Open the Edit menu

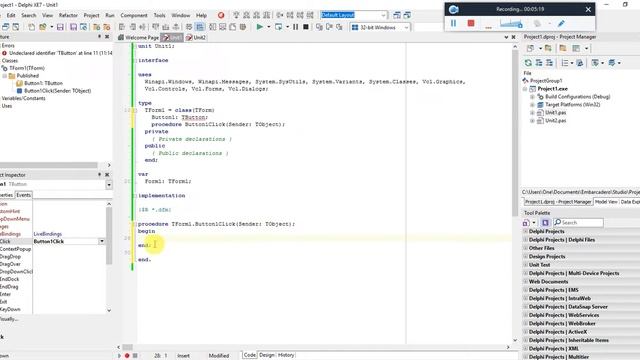11,15
